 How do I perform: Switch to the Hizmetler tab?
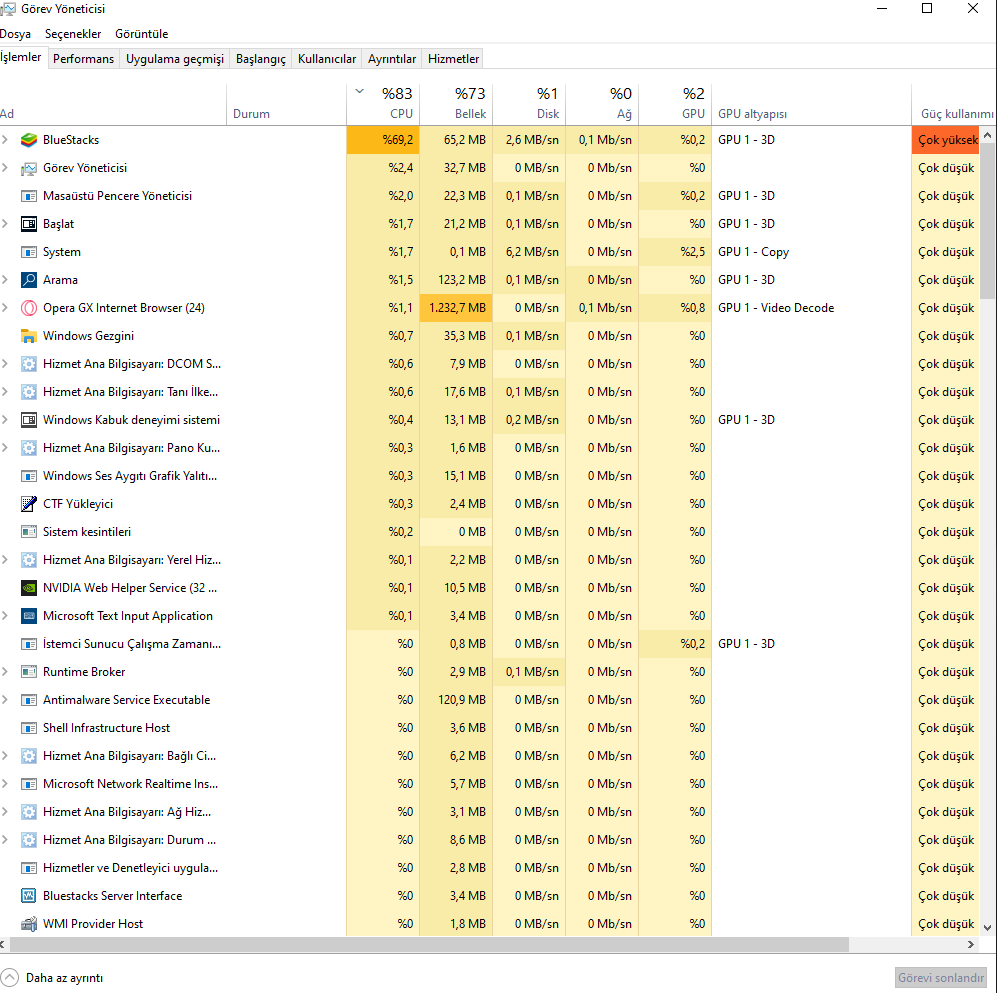pos(453,58)
